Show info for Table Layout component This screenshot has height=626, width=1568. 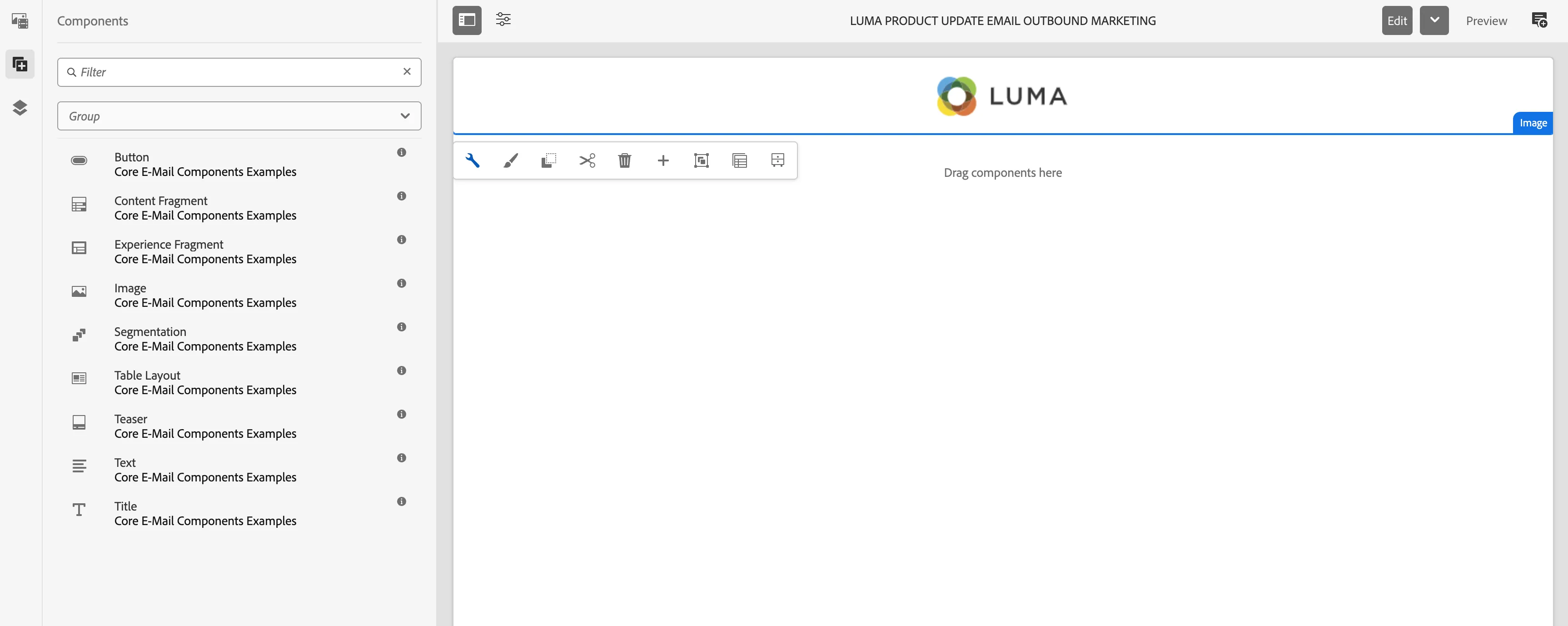[401, 371]
